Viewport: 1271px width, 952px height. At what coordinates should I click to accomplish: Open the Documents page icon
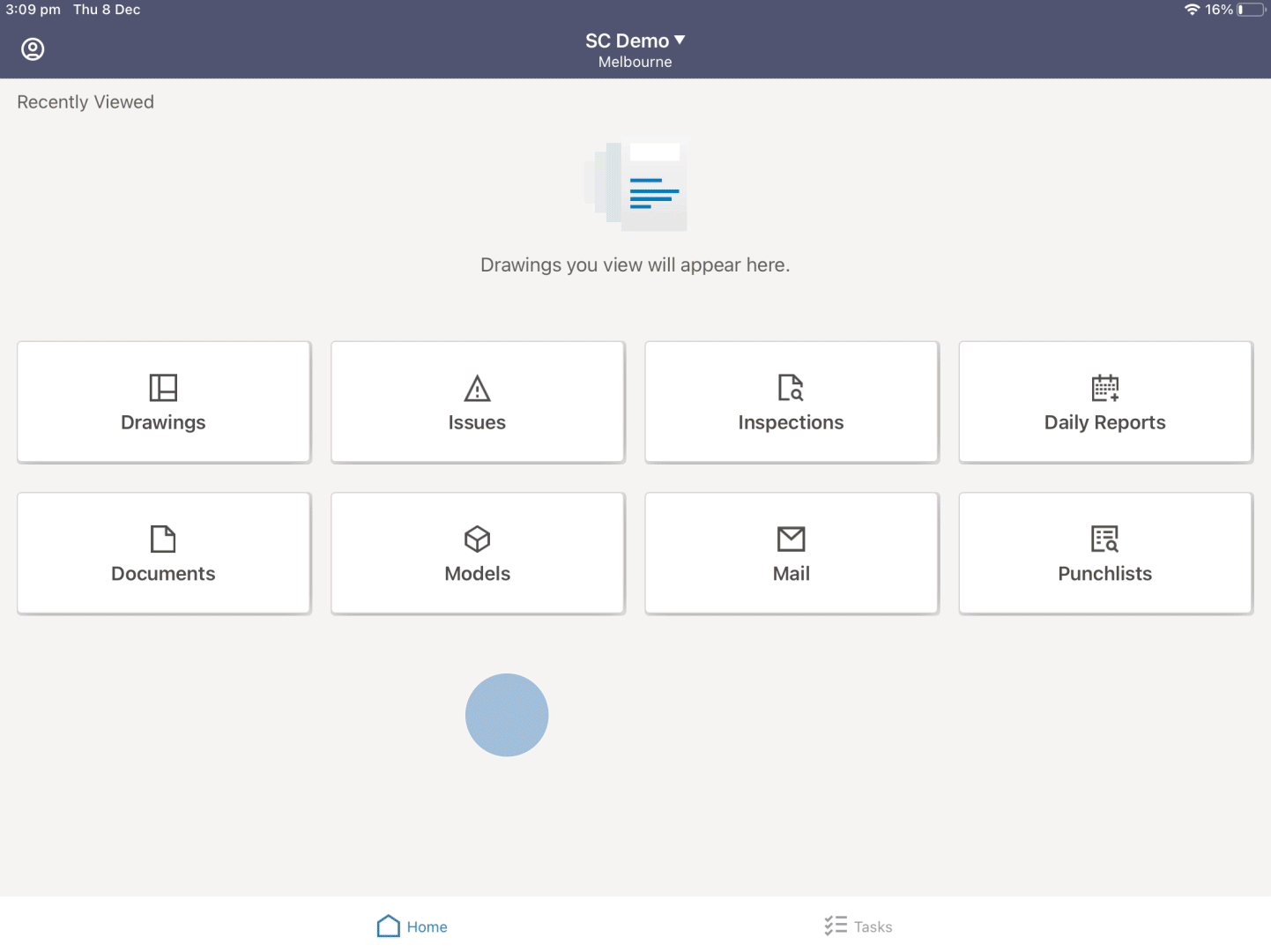(163, 539)
